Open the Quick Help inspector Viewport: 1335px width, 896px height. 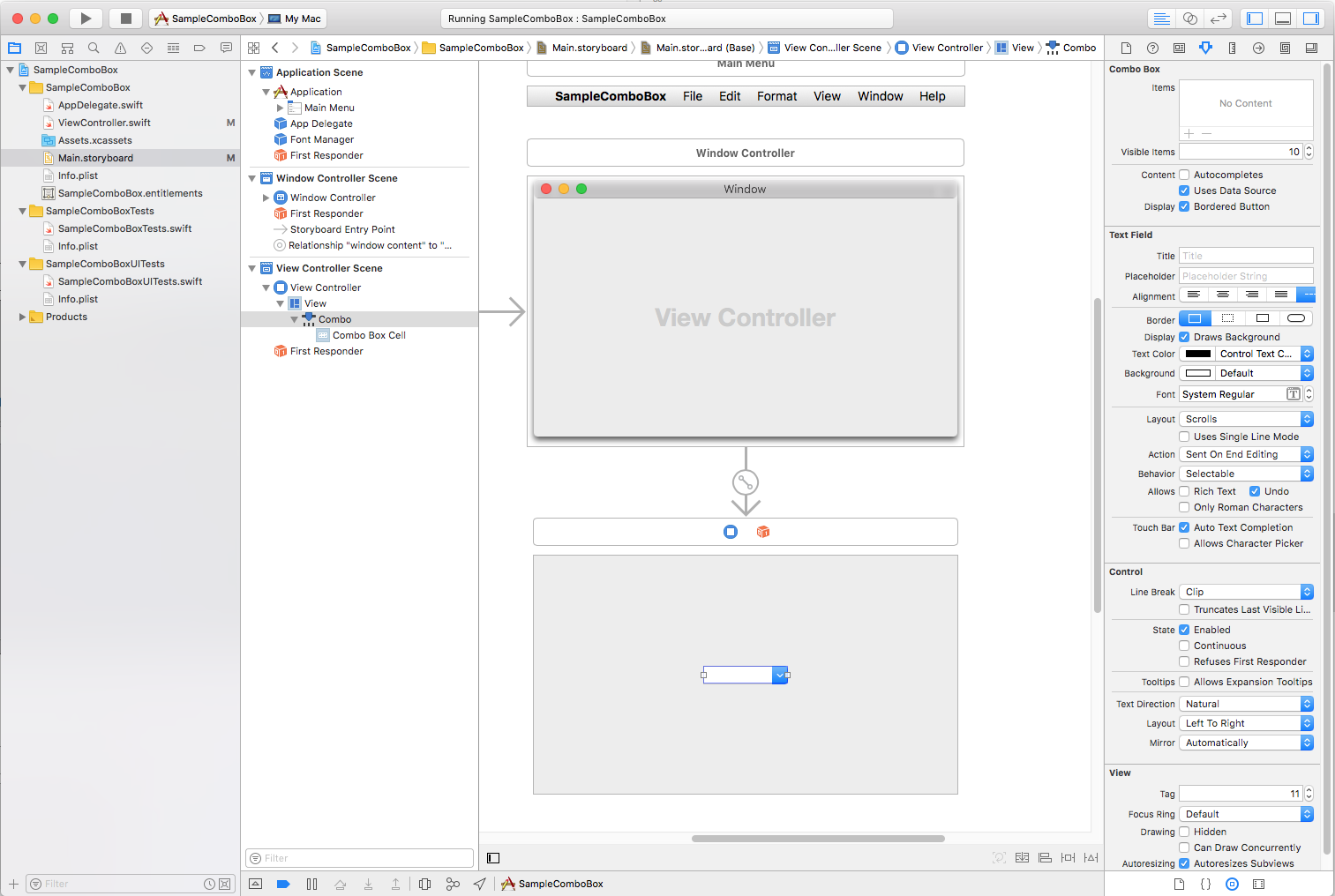[x=1152, y=49]
